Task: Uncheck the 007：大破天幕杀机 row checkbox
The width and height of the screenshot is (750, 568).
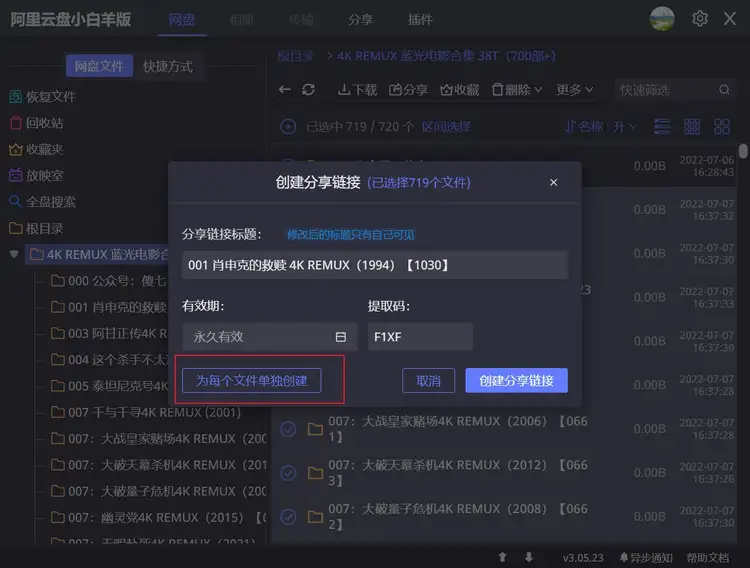Action: click(288, 473)
